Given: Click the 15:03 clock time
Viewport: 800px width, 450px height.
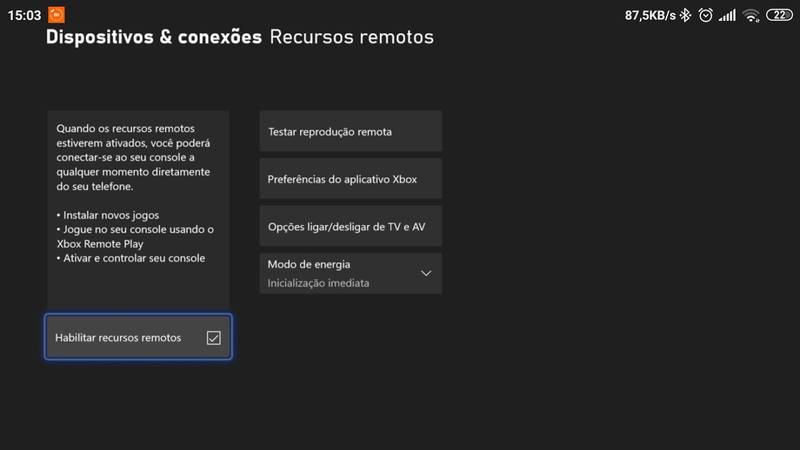Looking at the screenshot, I should pos(24,15).
